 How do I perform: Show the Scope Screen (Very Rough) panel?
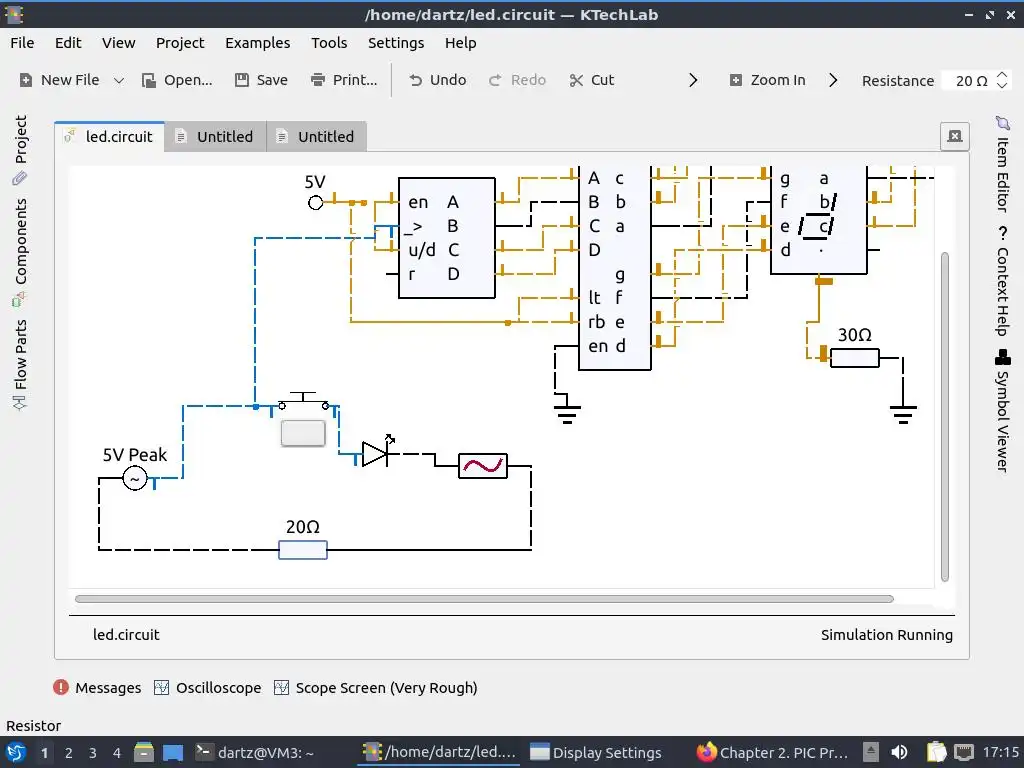(376, 688)
